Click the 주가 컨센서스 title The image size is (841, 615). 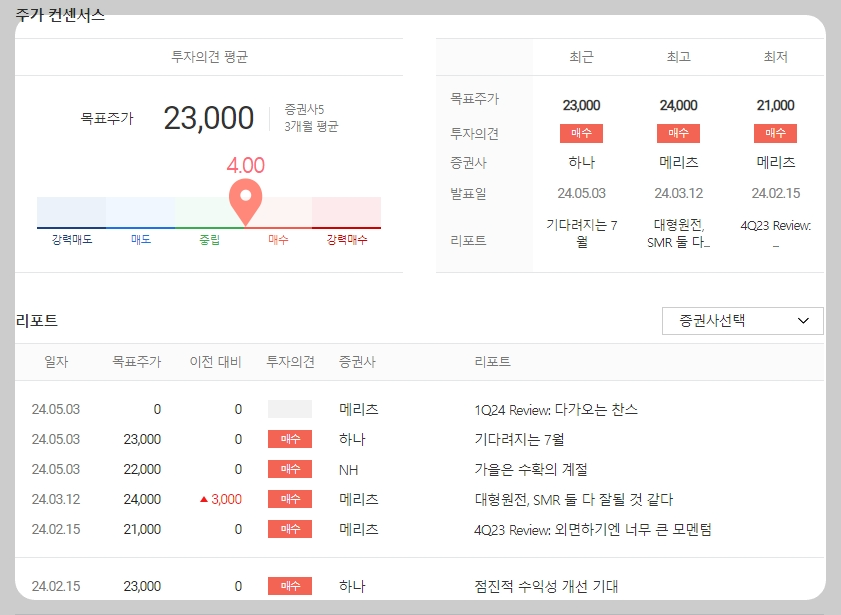[60, 14]
